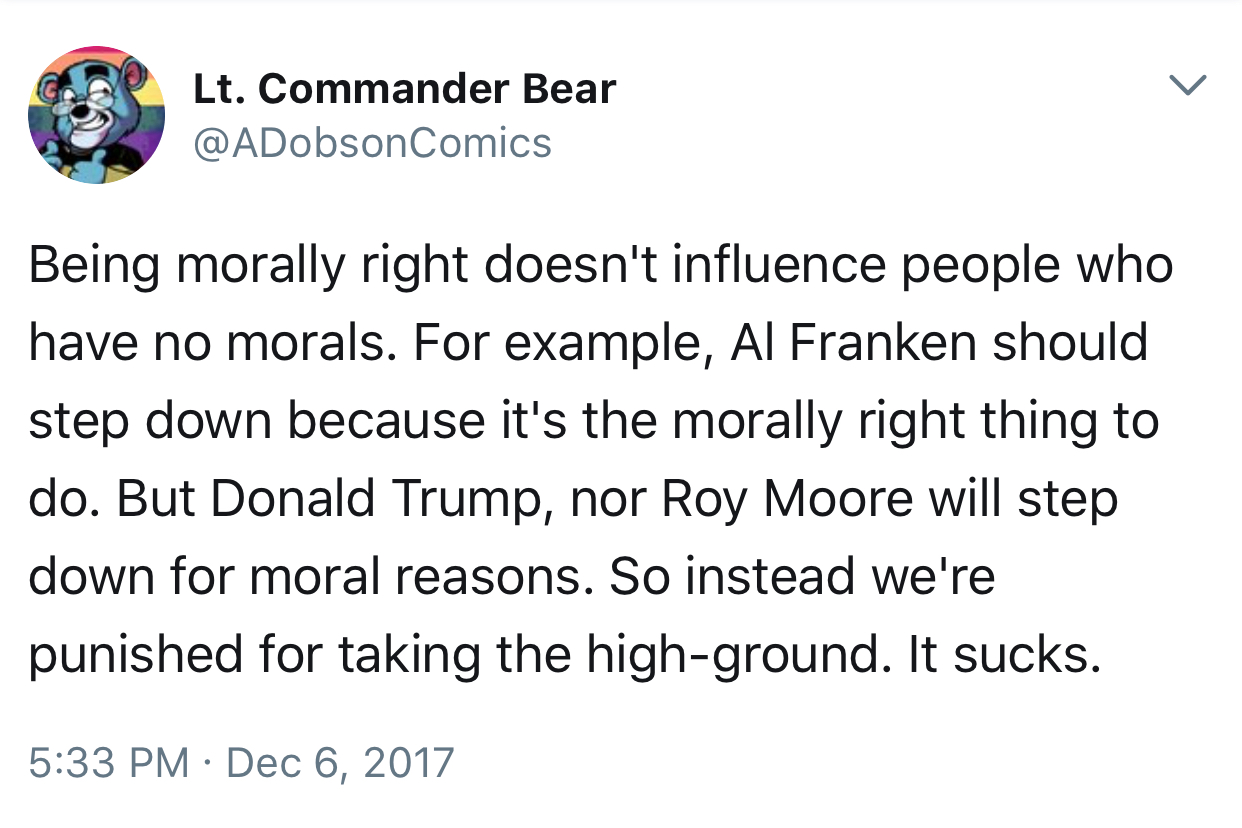
Task: Click the Dec 6, 2017 date
Action: 341,764
